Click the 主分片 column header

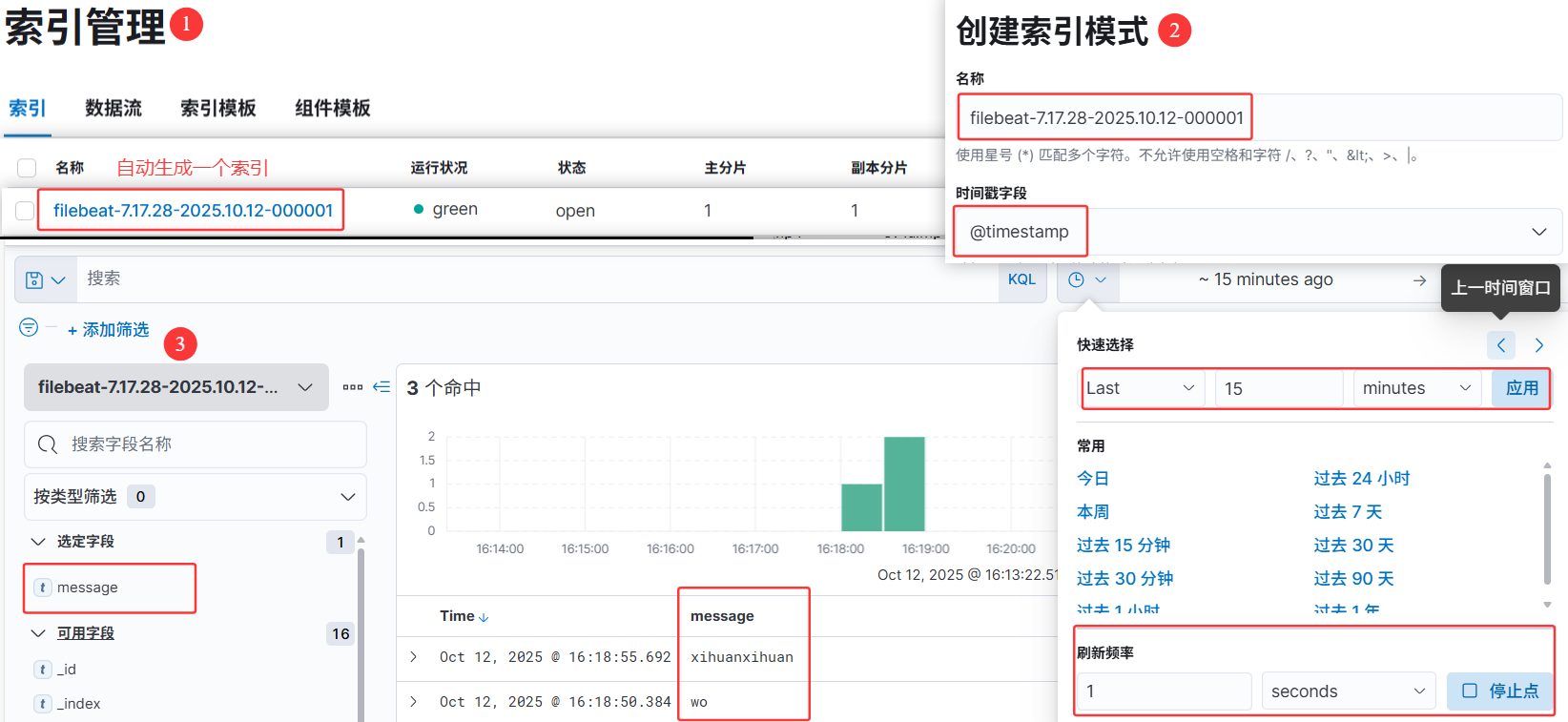tap(725, 168)
